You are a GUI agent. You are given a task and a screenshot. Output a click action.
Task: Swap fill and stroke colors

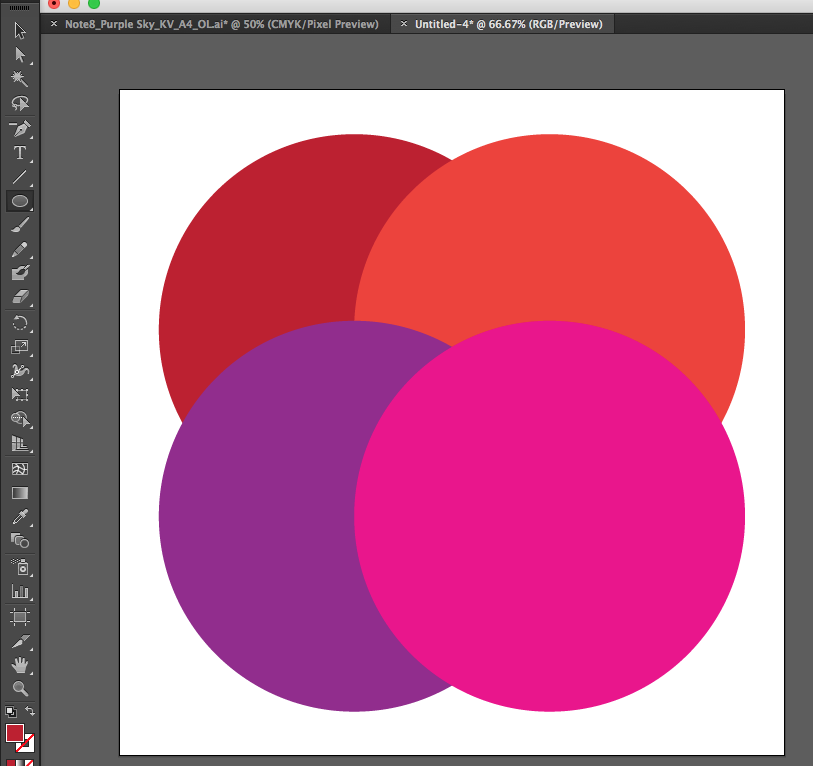coord(30,711)
